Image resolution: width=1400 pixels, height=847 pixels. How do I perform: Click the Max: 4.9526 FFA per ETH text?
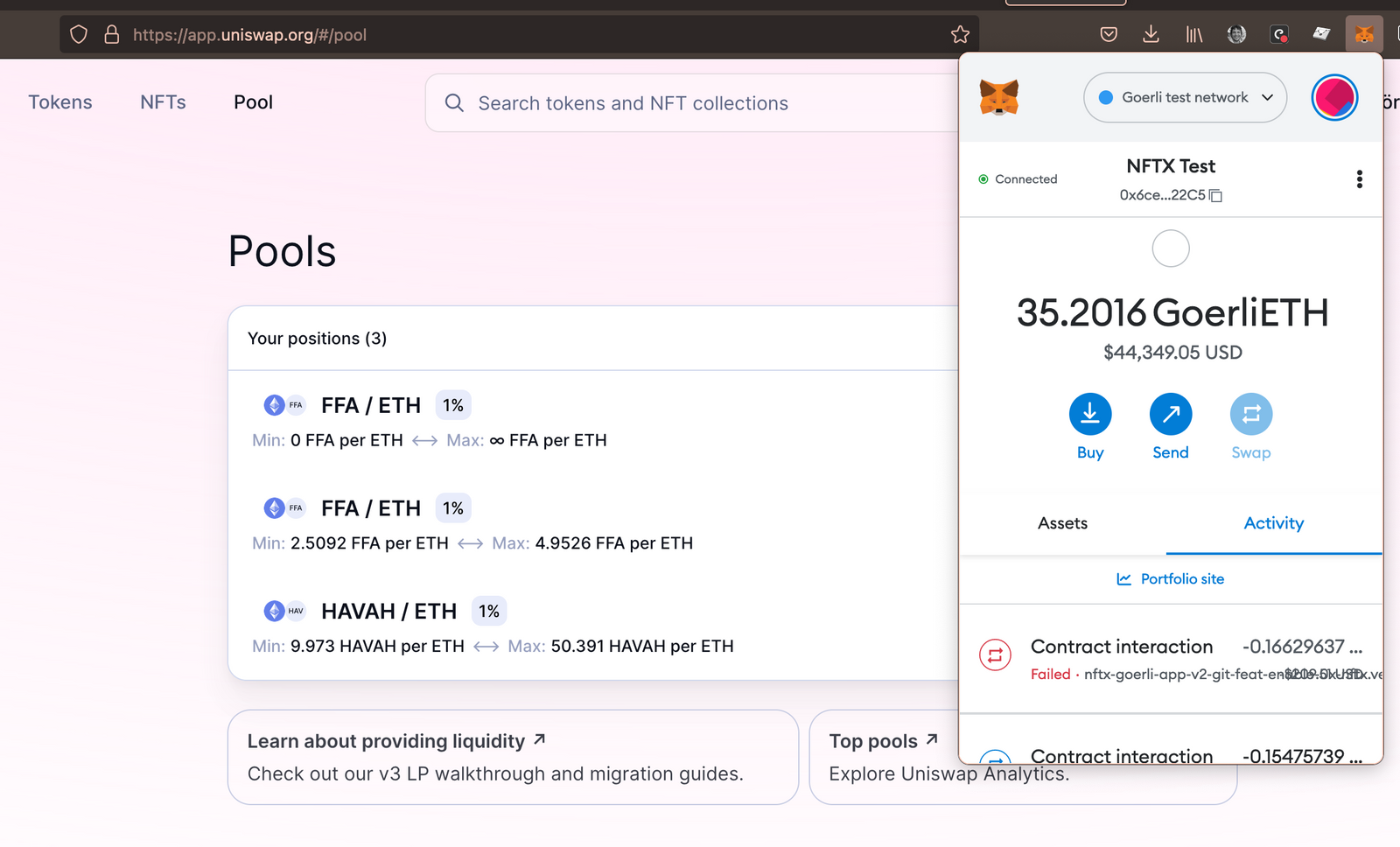click(x=592, y=543)
